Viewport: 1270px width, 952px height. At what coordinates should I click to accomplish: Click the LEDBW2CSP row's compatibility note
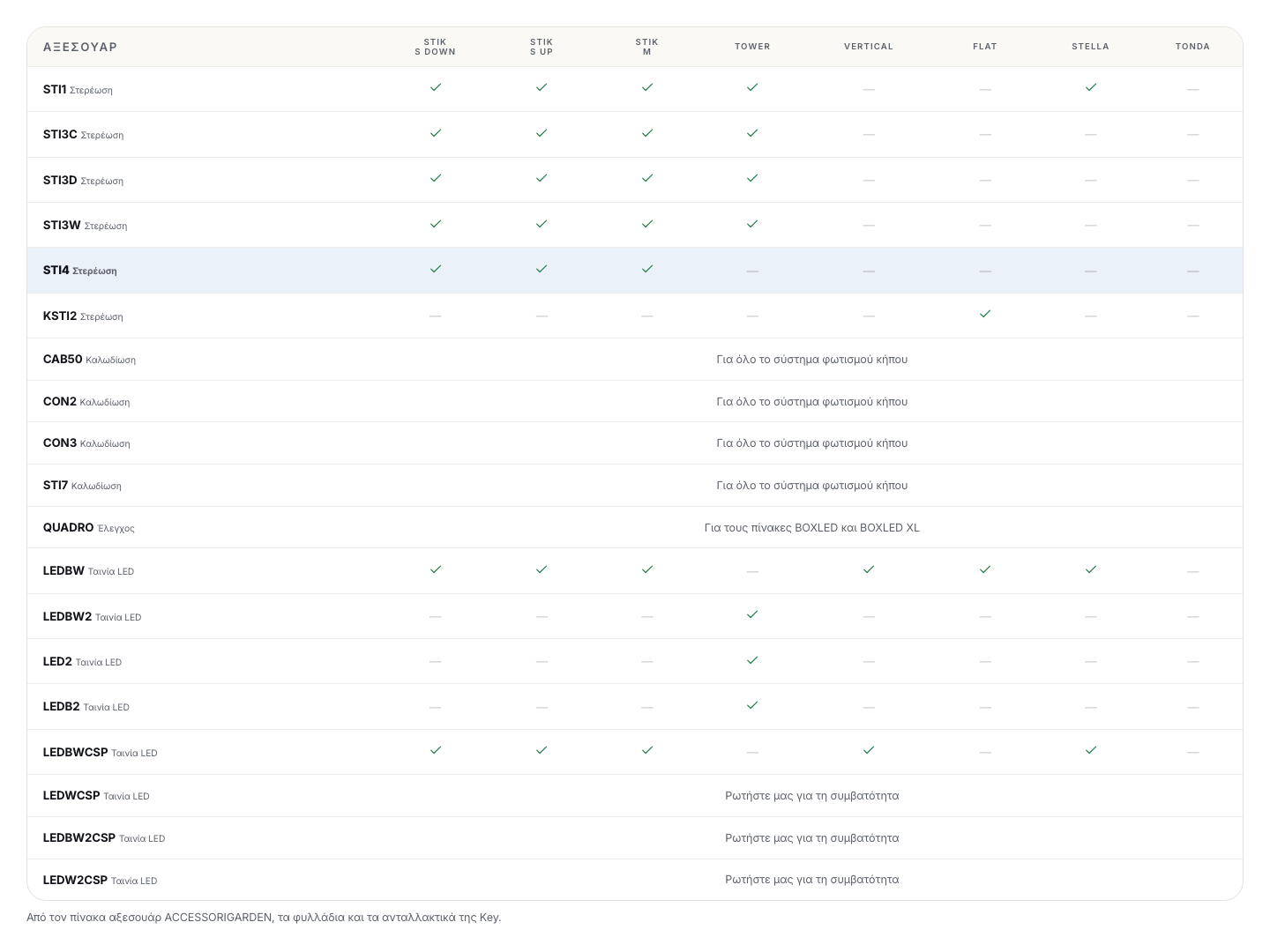click(x=812, y=838)
